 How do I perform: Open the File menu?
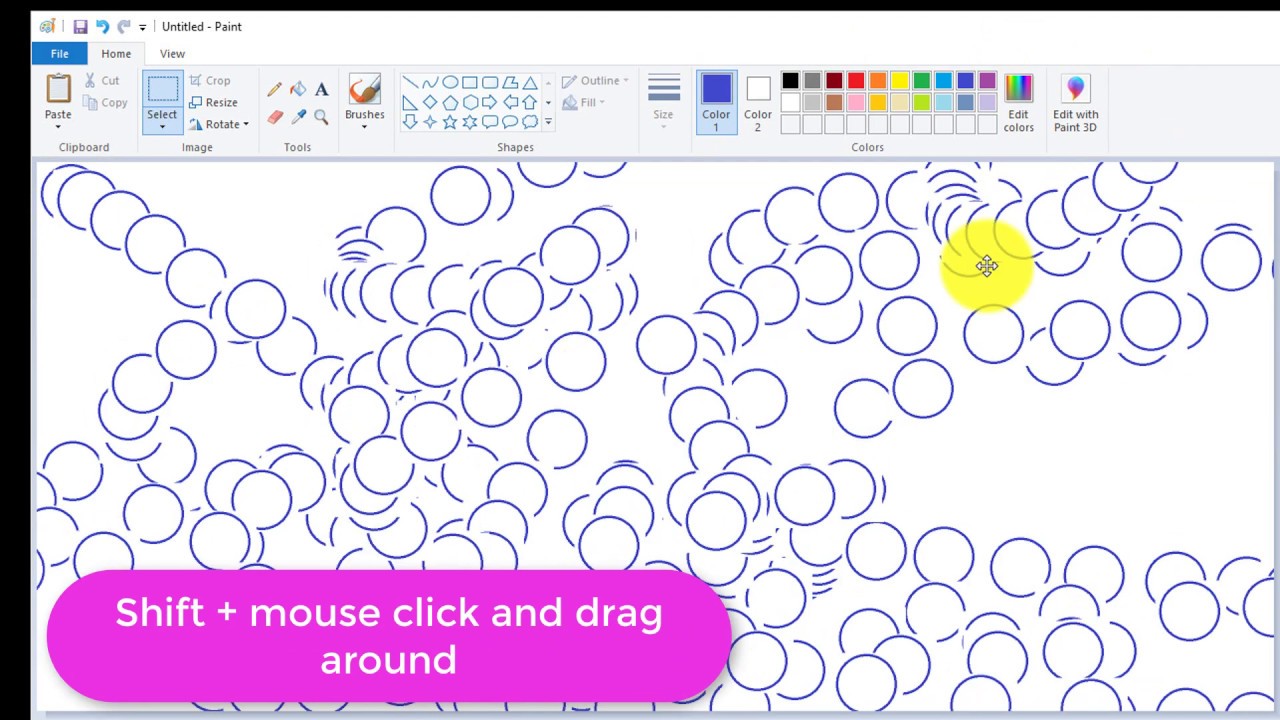pos(60,54)
